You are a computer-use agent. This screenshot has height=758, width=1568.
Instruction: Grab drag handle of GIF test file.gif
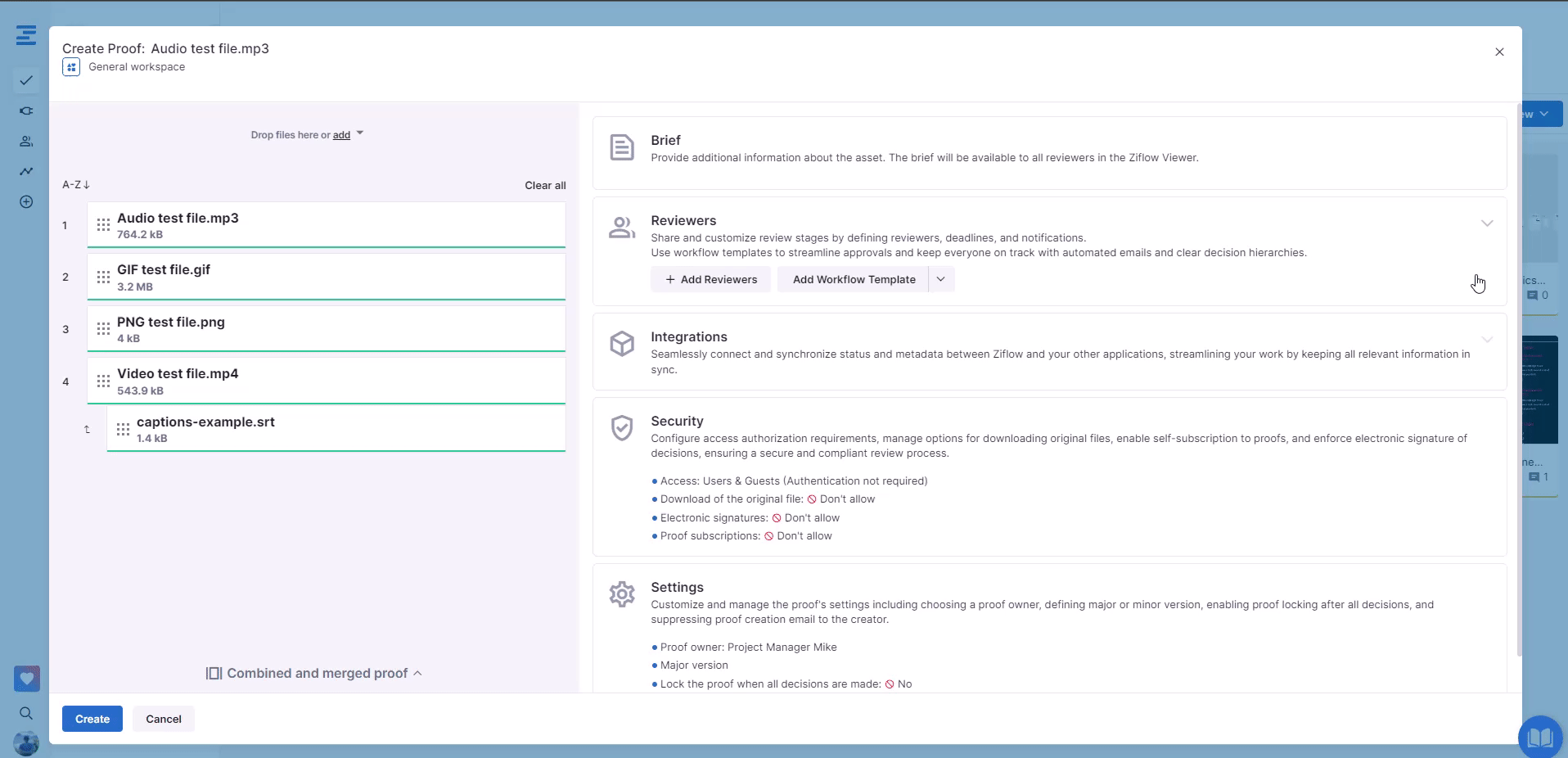click(103, 277)
